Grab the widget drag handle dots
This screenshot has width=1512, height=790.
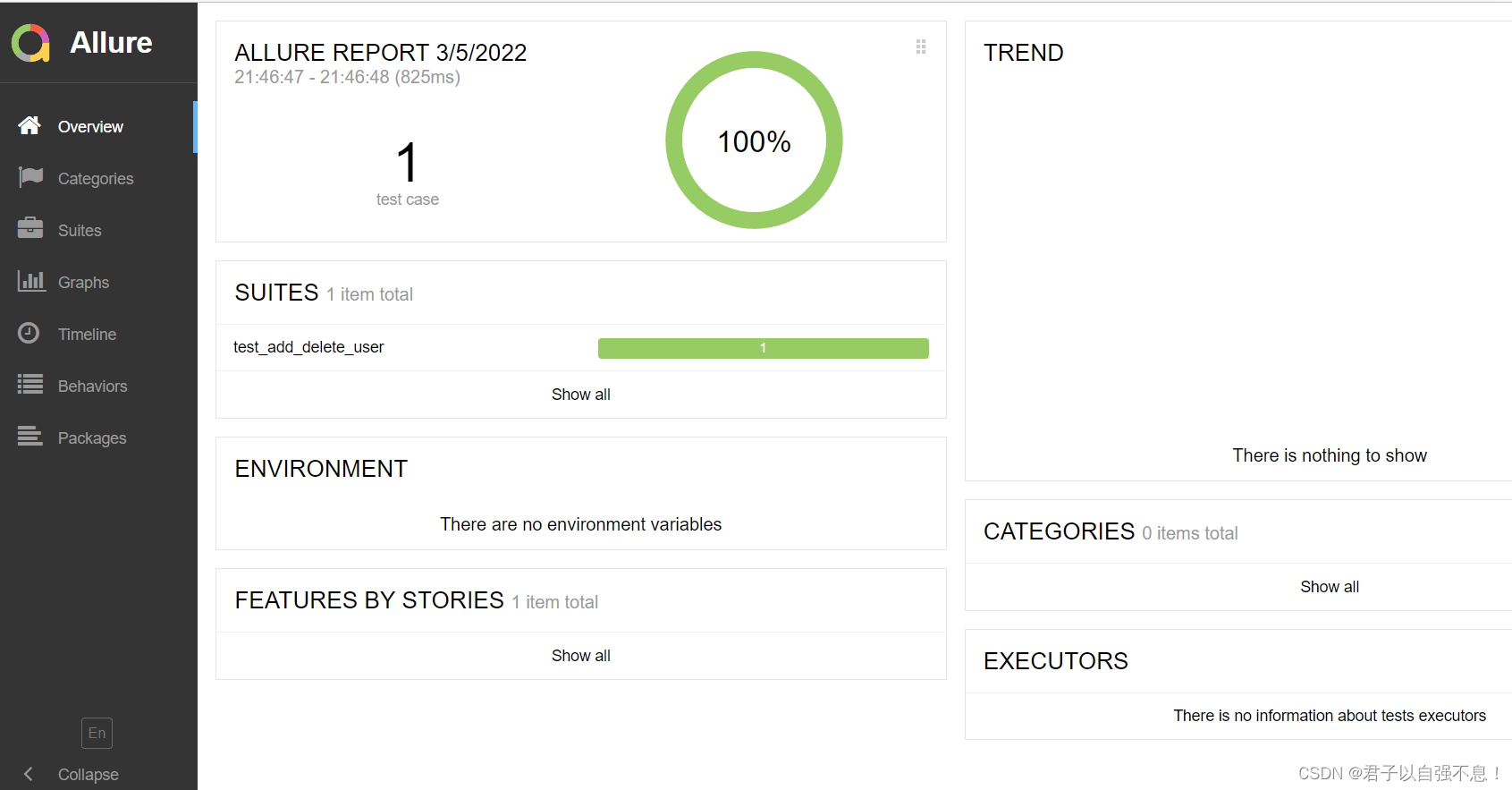(921, 47)
